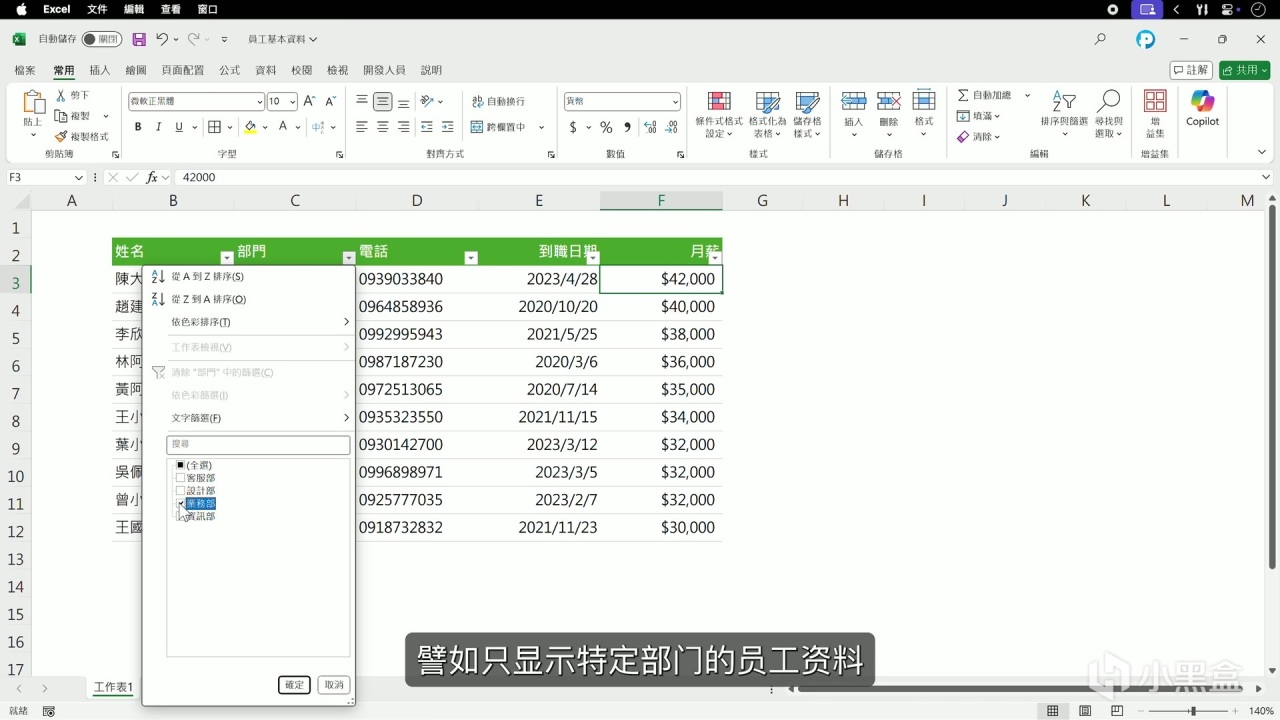Click the center horizontal alignment icon

(x=383, y=127)
